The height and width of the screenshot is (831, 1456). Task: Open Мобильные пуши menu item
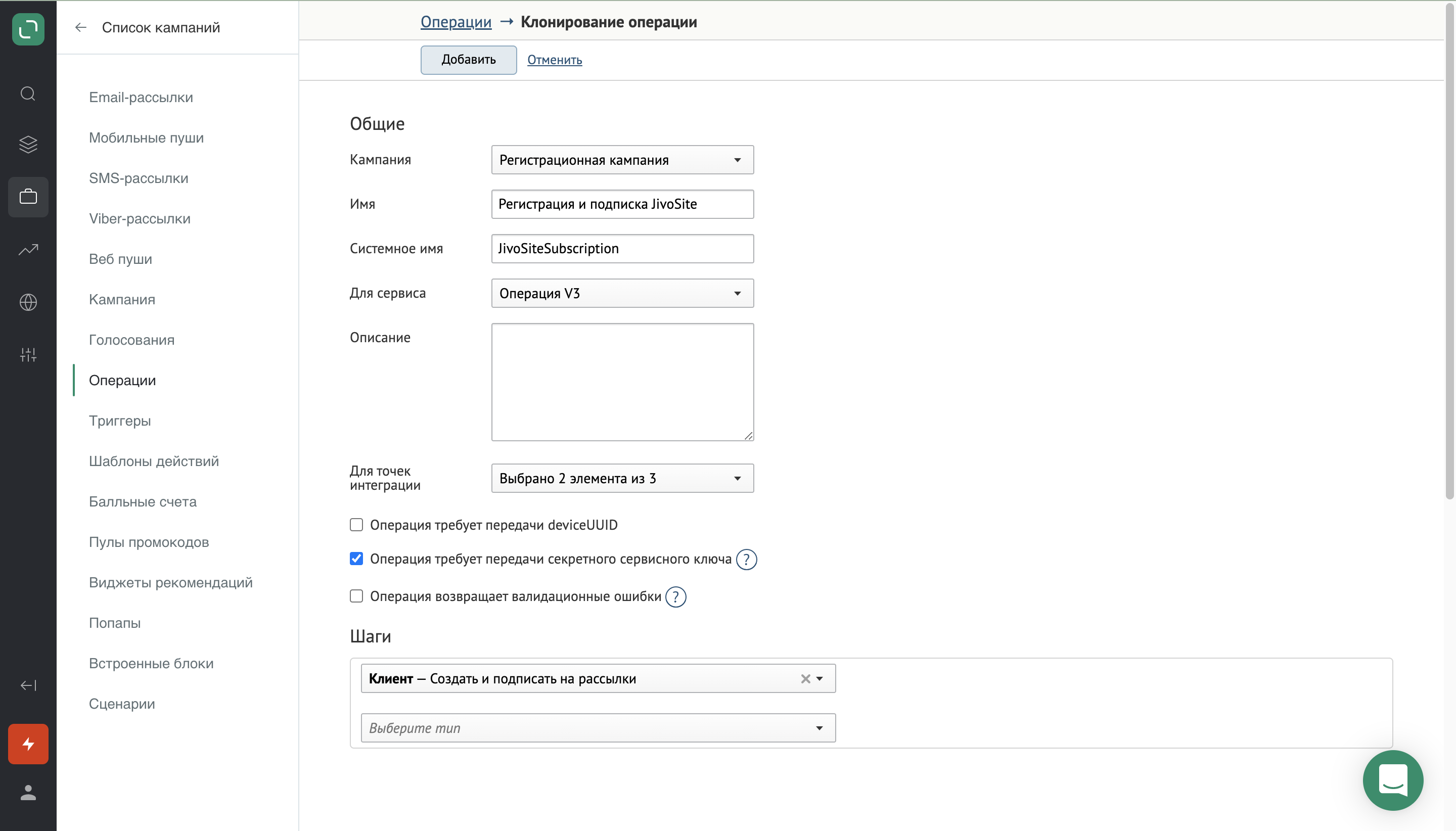146,137
